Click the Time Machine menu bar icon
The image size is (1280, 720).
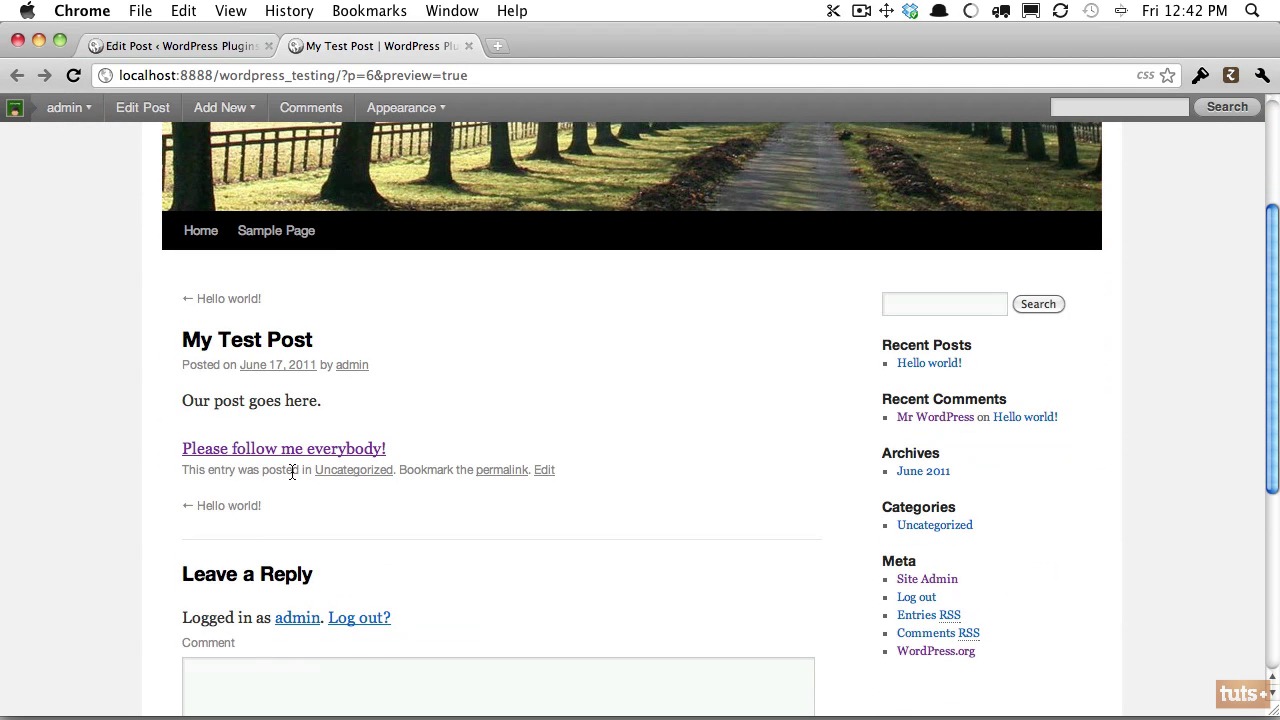[x=1091, y=11]
